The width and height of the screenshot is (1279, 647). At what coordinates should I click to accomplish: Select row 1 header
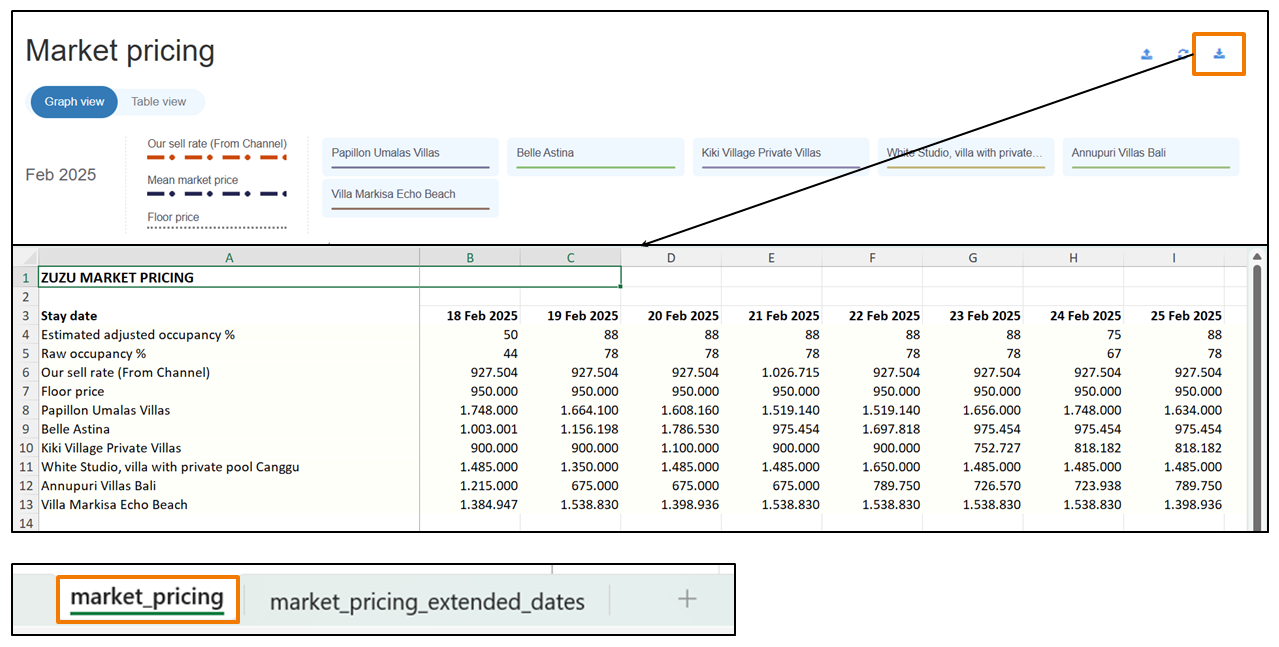coord(26,277)
